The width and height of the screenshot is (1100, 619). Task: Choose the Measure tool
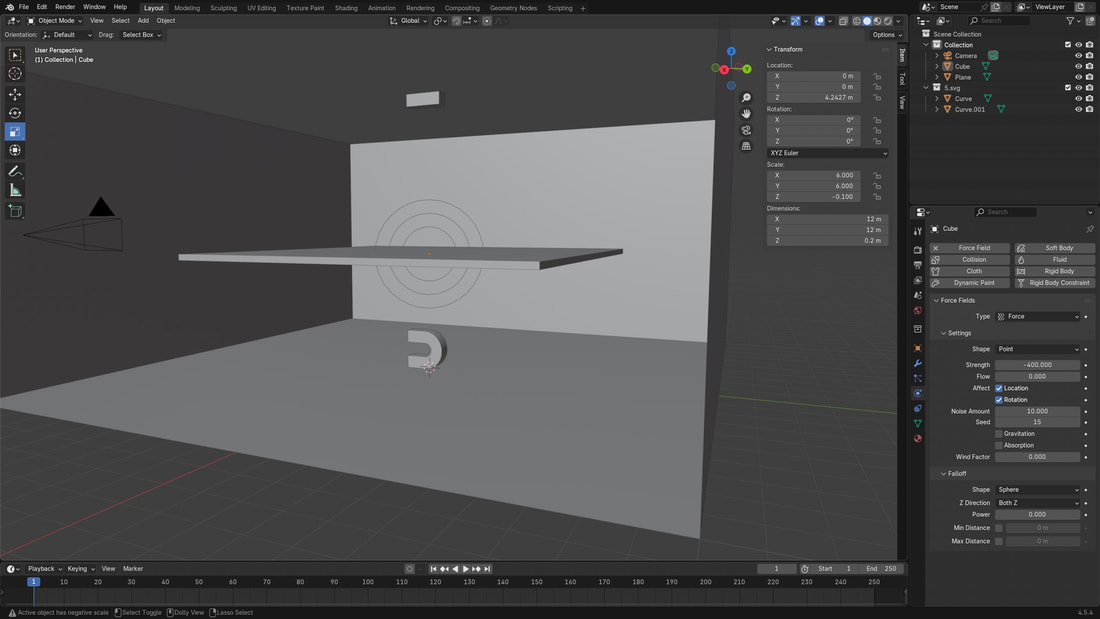coord(15,190)
